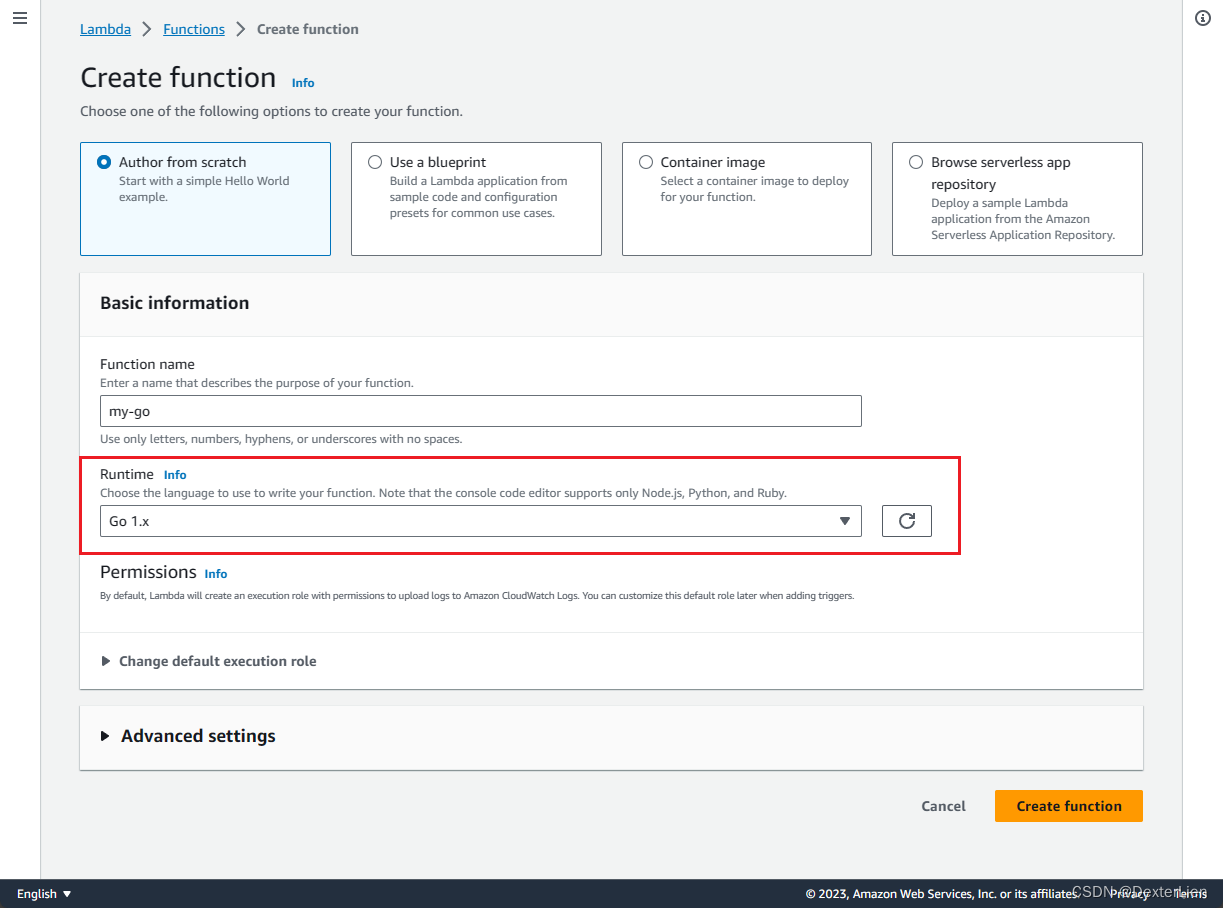
Task: Open the Runtime Go 1.x dropdown
Action: point(480,521)
